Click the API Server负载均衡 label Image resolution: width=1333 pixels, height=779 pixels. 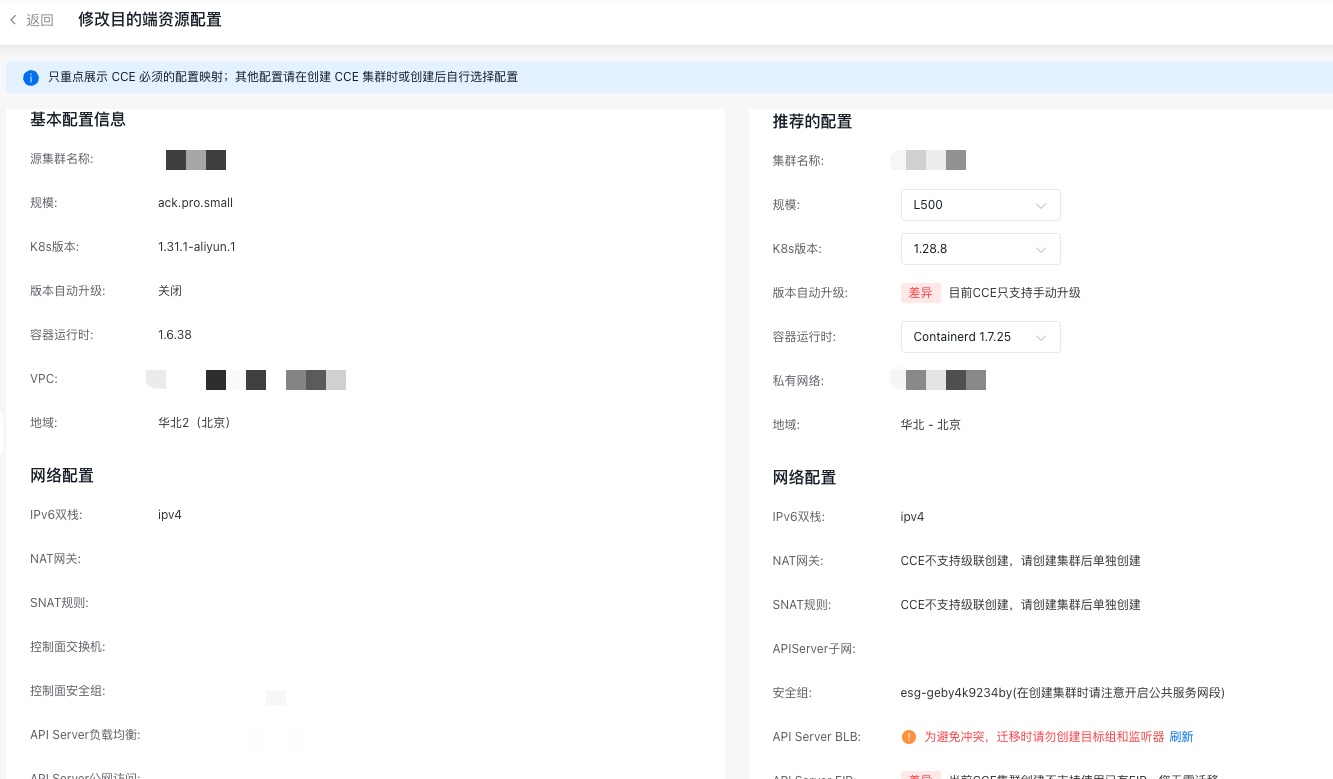click(x=85, y=735)
